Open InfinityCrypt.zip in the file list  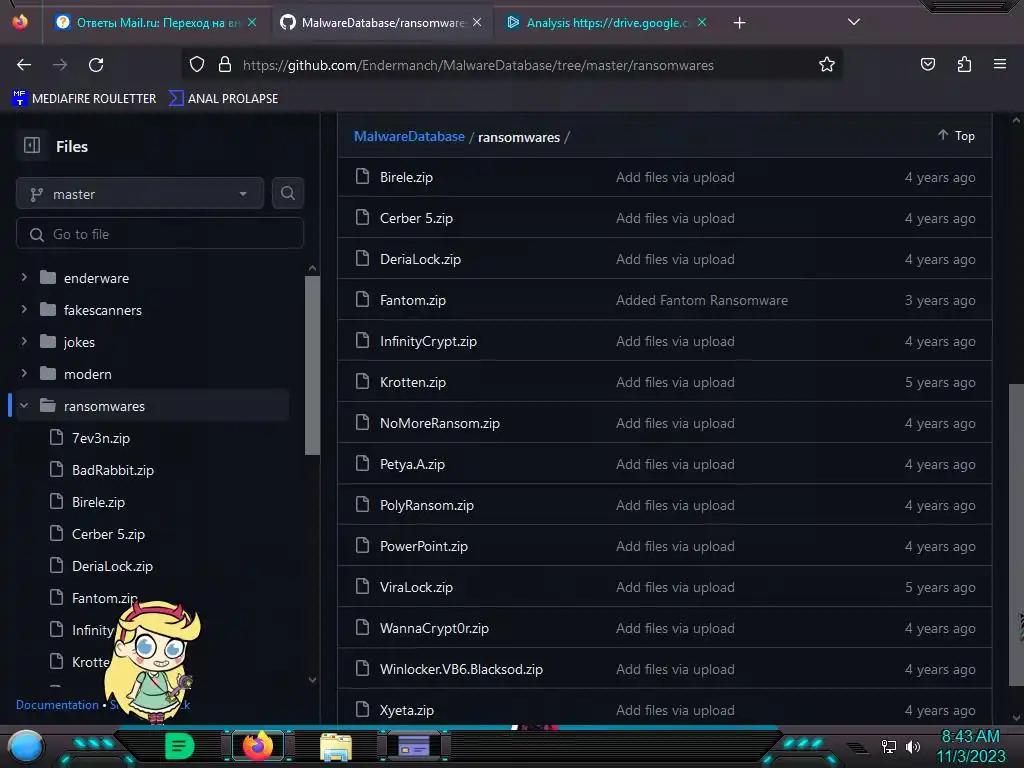[428, 342]
